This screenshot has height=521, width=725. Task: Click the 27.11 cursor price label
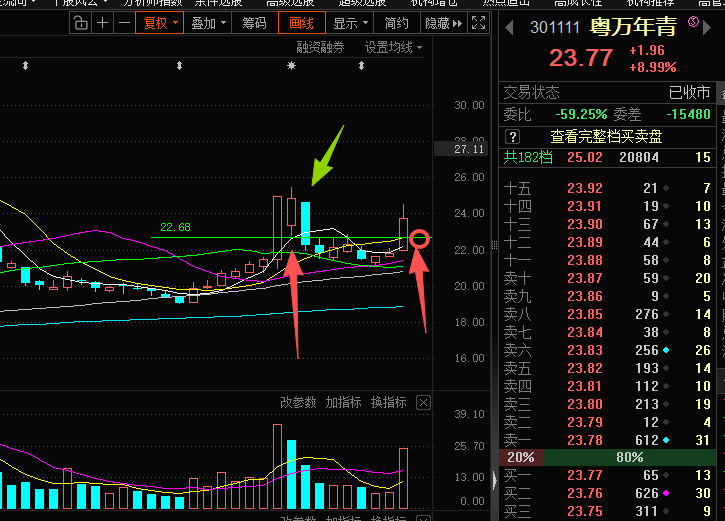(461, 149)
